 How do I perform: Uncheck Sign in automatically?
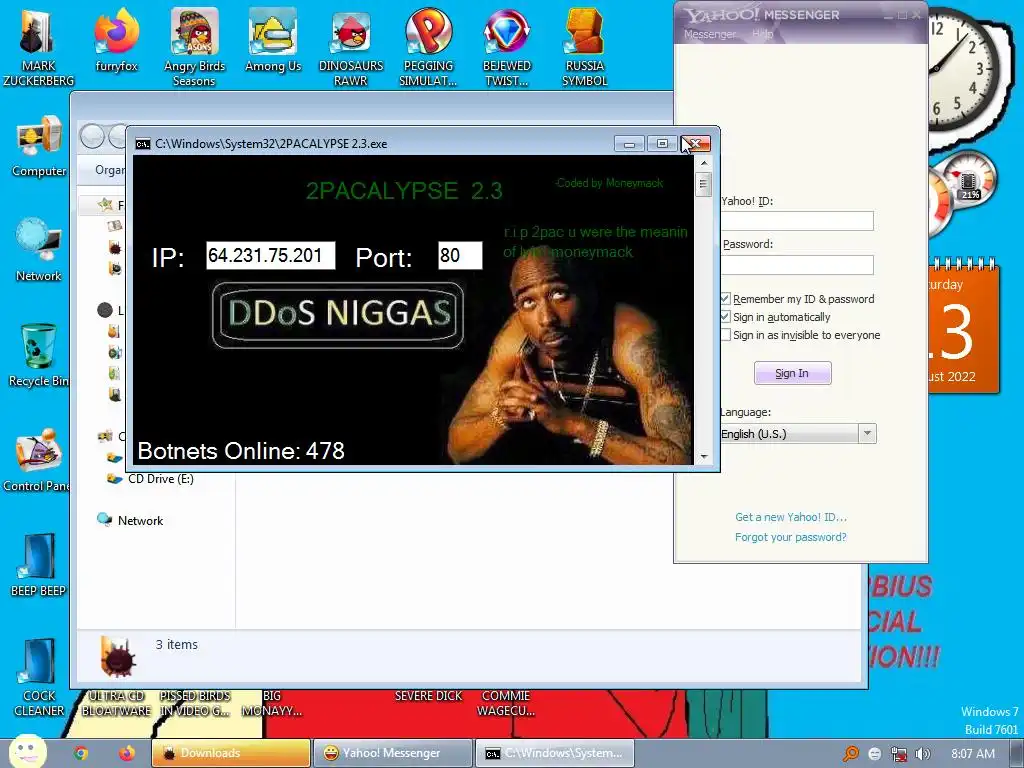tap(726, 317)
